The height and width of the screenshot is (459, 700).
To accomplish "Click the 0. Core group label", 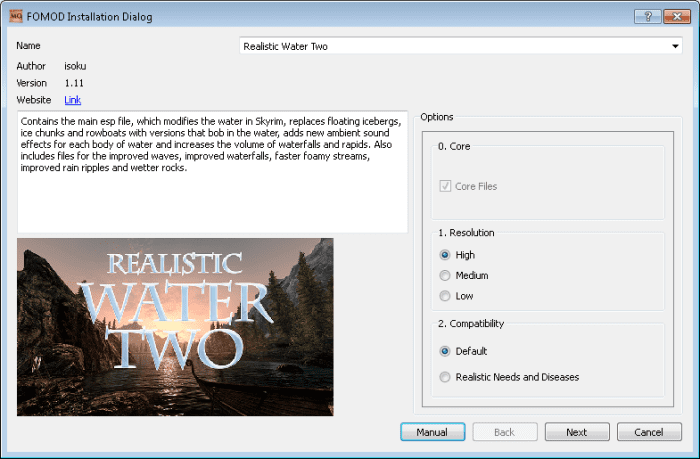I will (x=454, y=146).
